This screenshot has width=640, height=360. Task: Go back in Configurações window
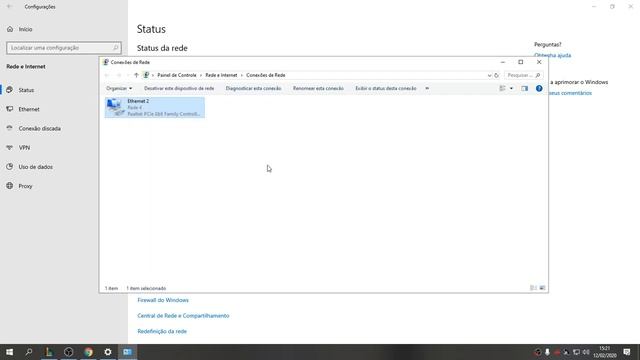coord(9,7)
